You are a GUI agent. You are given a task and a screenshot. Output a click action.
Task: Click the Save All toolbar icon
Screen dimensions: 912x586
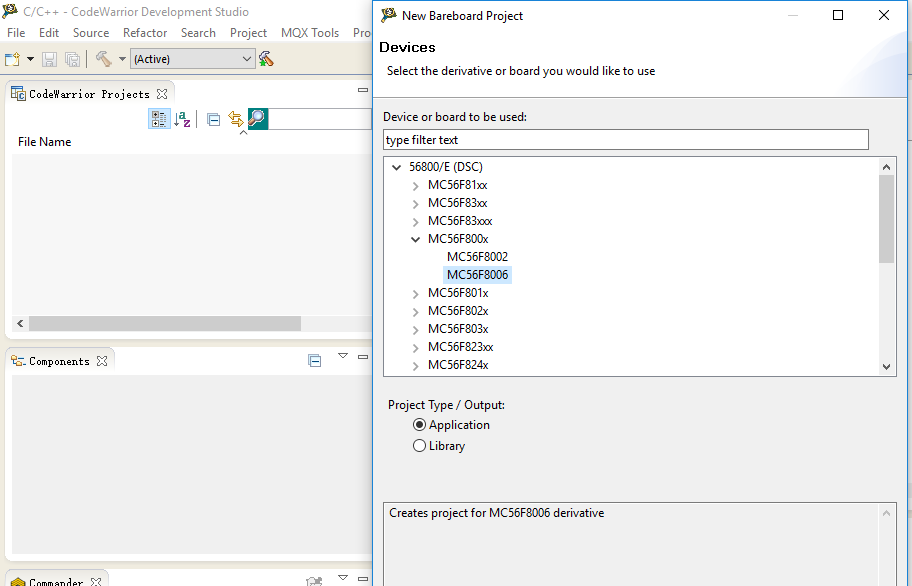pos(73,59)
